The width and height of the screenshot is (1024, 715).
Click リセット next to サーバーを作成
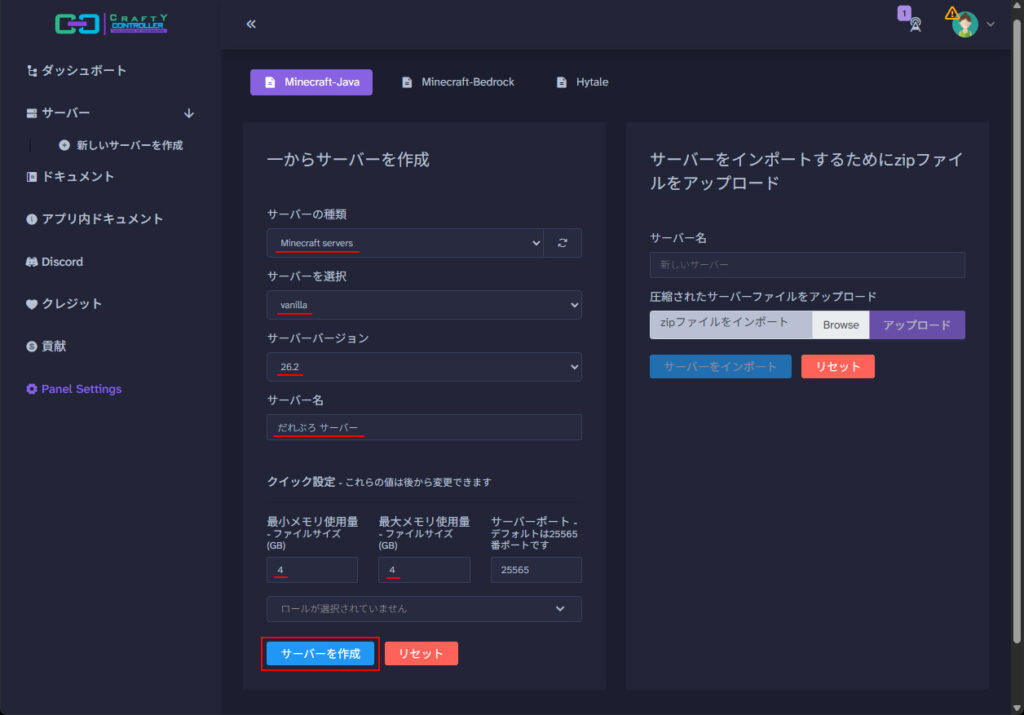click(x=421, y=654)
